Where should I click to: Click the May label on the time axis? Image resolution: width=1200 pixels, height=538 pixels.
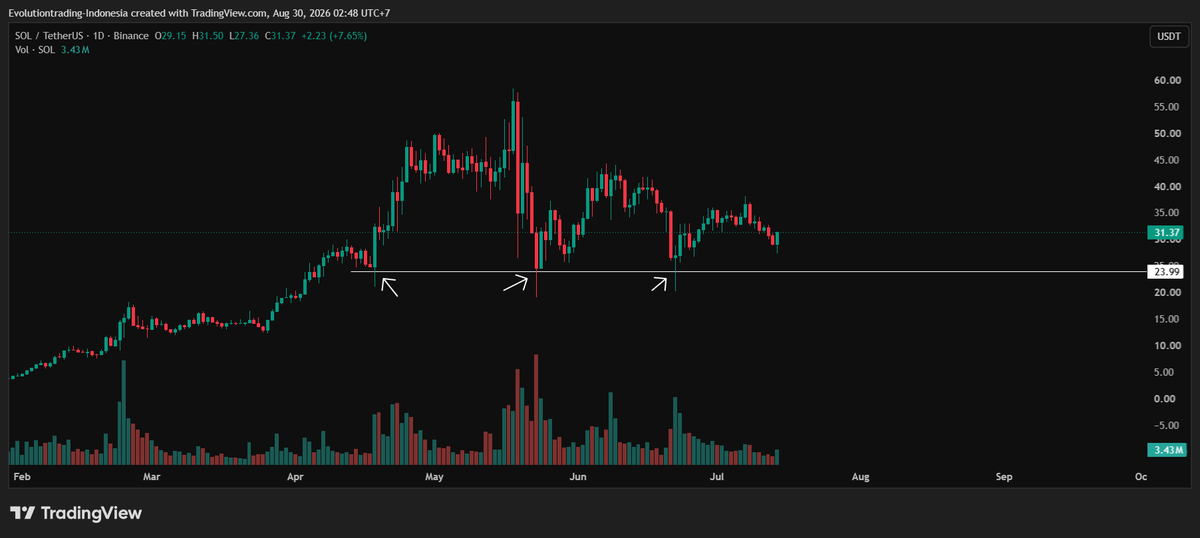coord(434,478)
